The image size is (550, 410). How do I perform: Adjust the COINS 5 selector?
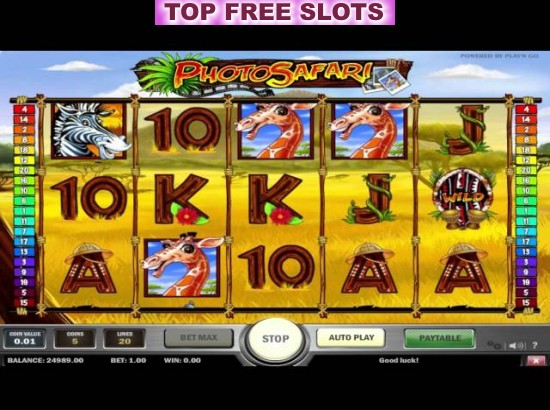click(x=75, y=338)
